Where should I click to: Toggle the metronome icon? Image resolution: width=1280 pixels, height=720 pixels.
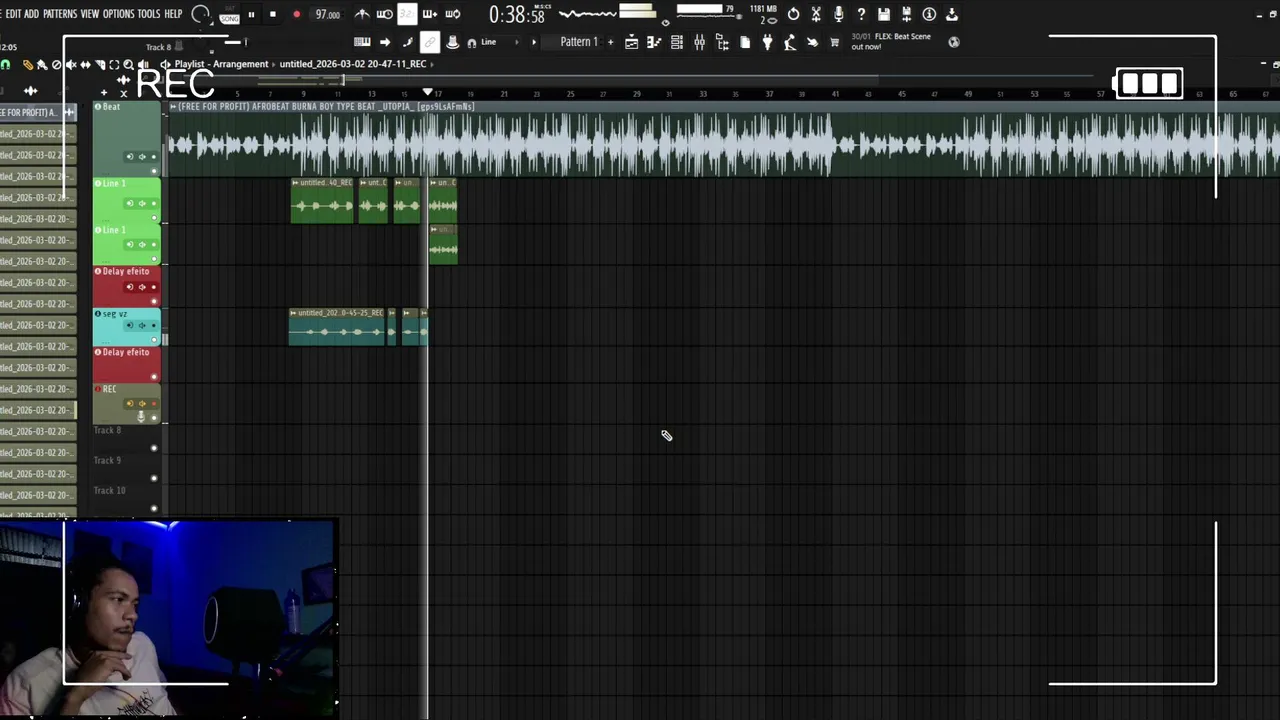(362, 14)
